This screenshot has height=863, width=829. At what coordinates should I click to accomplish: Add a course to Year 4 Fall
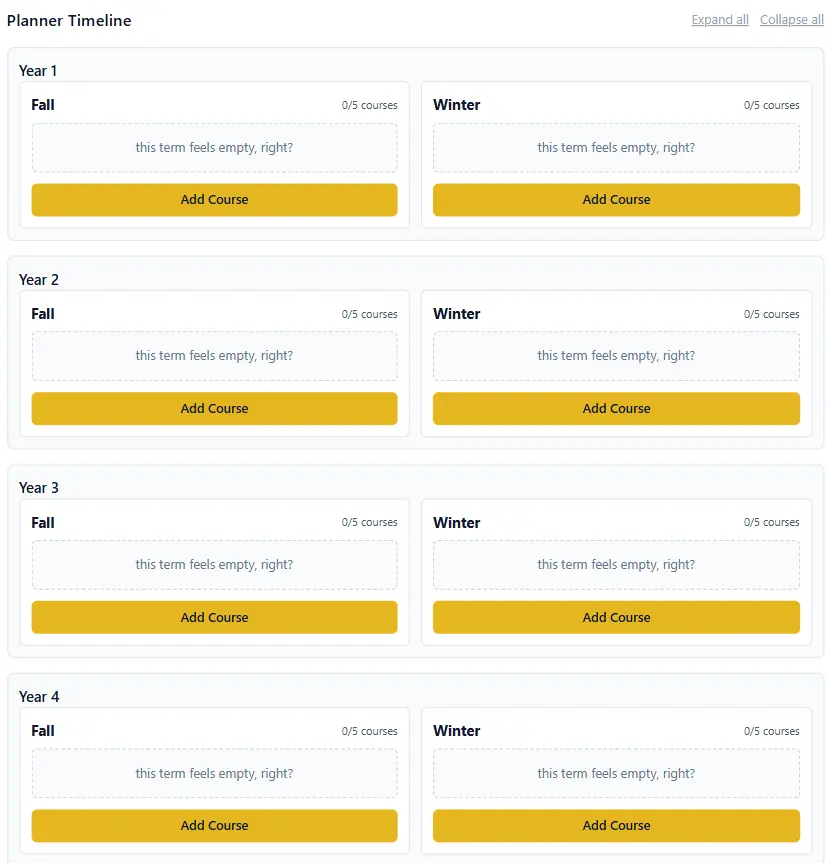(x=214, y=826)
